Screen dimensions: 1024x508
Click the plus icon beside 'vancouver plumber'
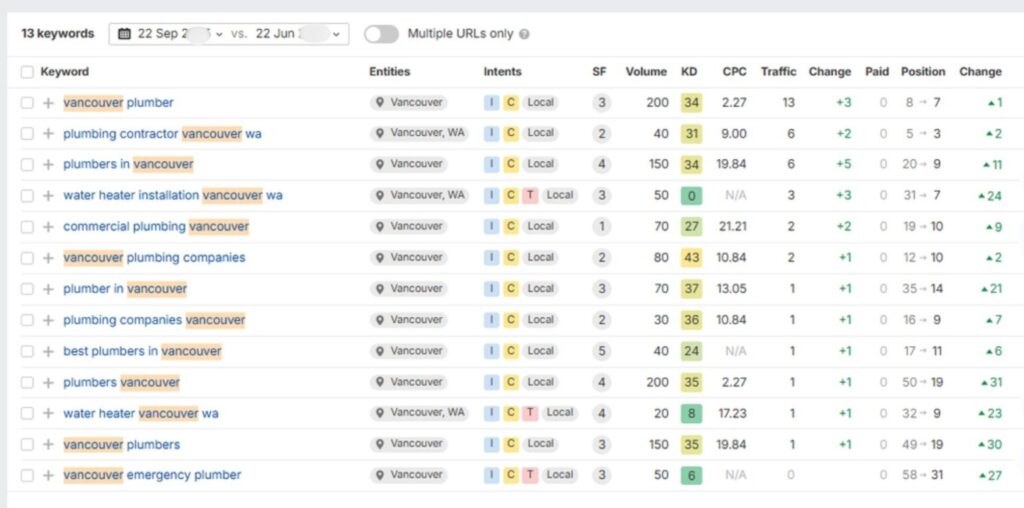[x=48, y=103]
